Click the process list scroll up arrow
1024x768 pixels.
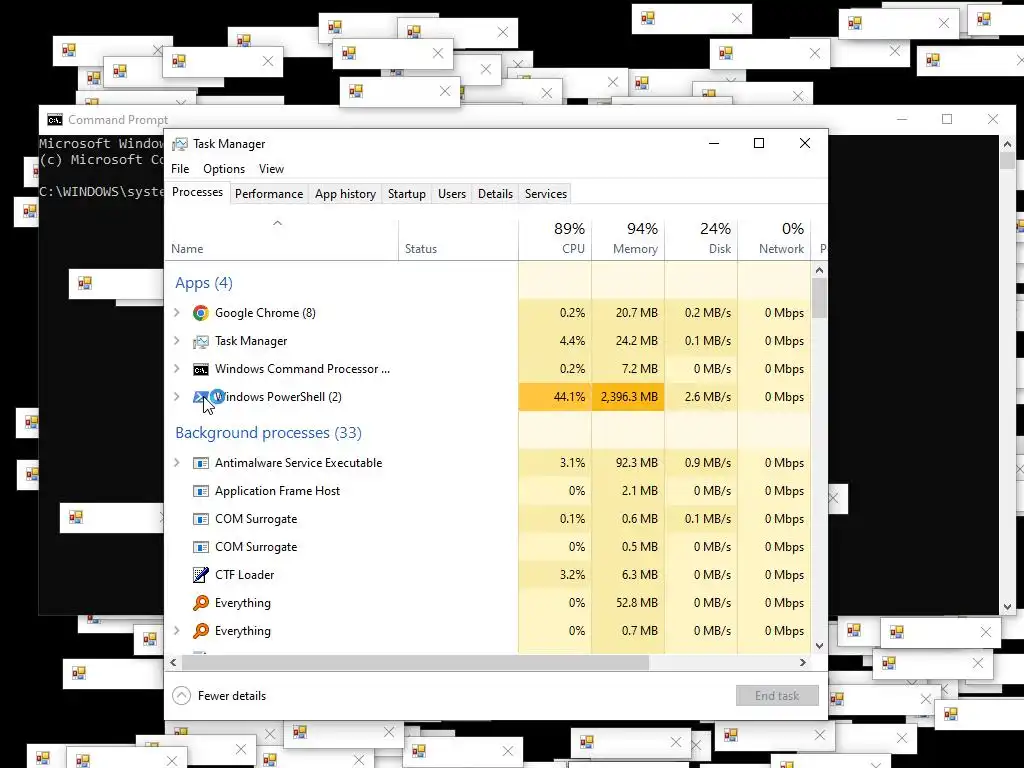point(820,270)
